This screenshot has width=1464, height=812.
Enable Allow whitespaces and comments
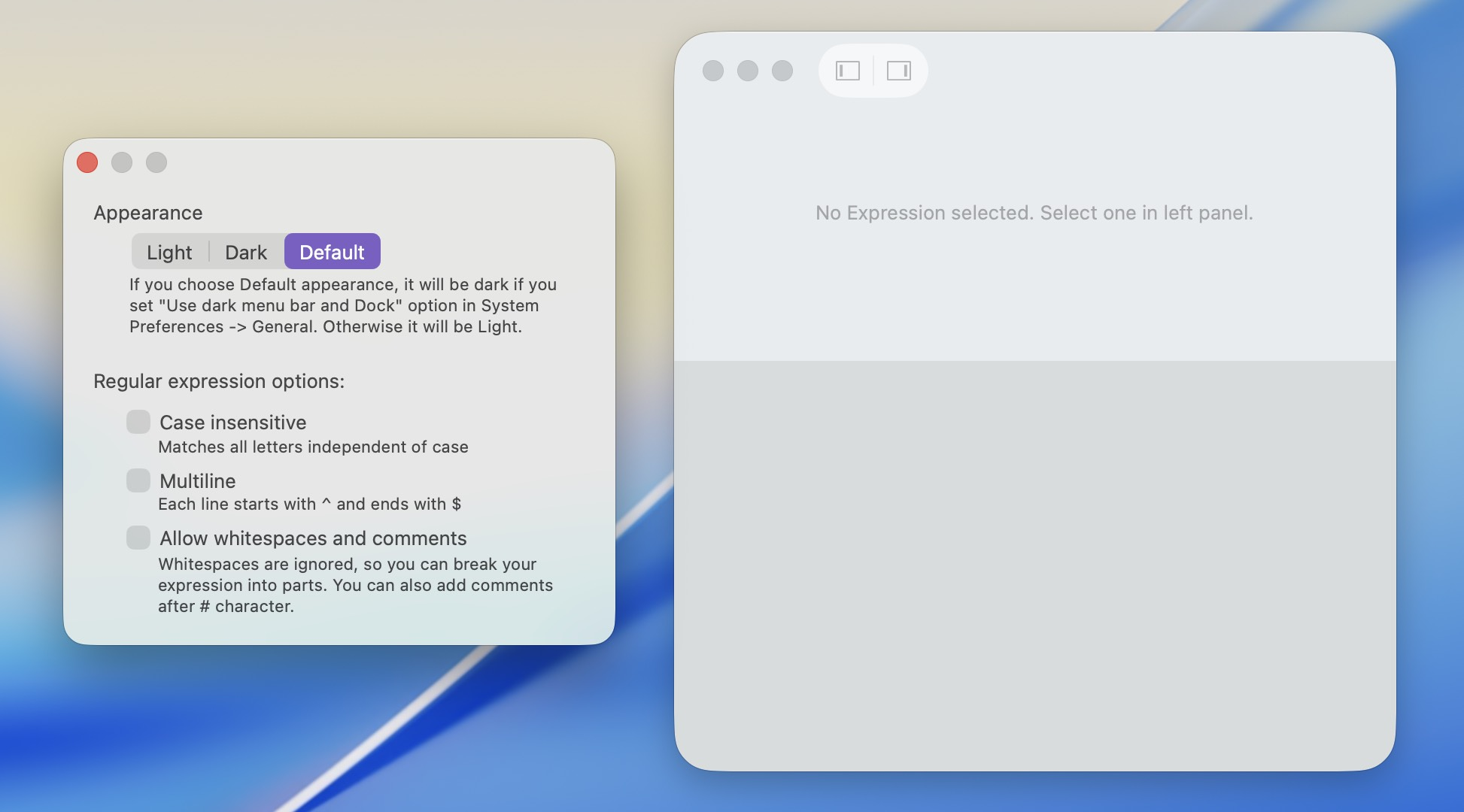click(x=138, y=538)
